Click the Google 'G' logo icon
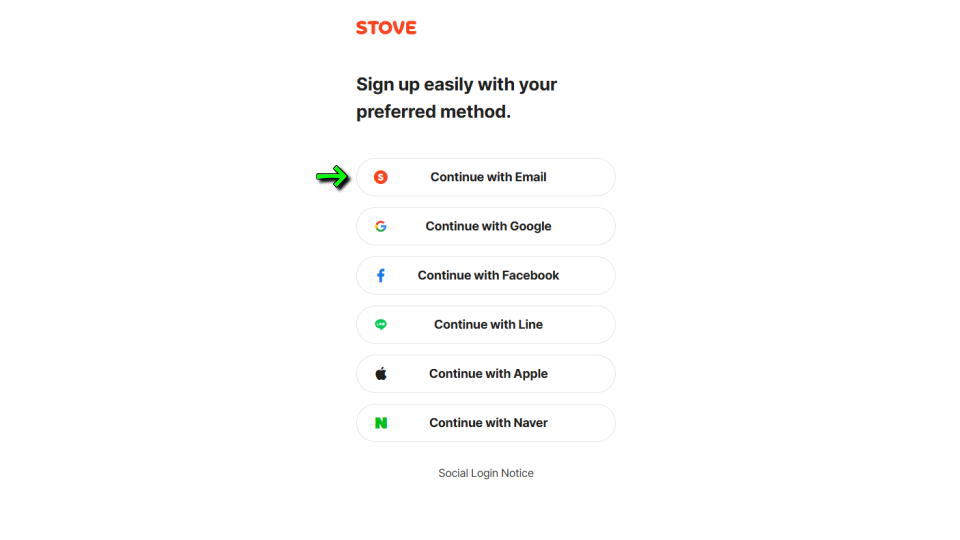This screenshot has width=960, height=540. (x=380, y=226)
